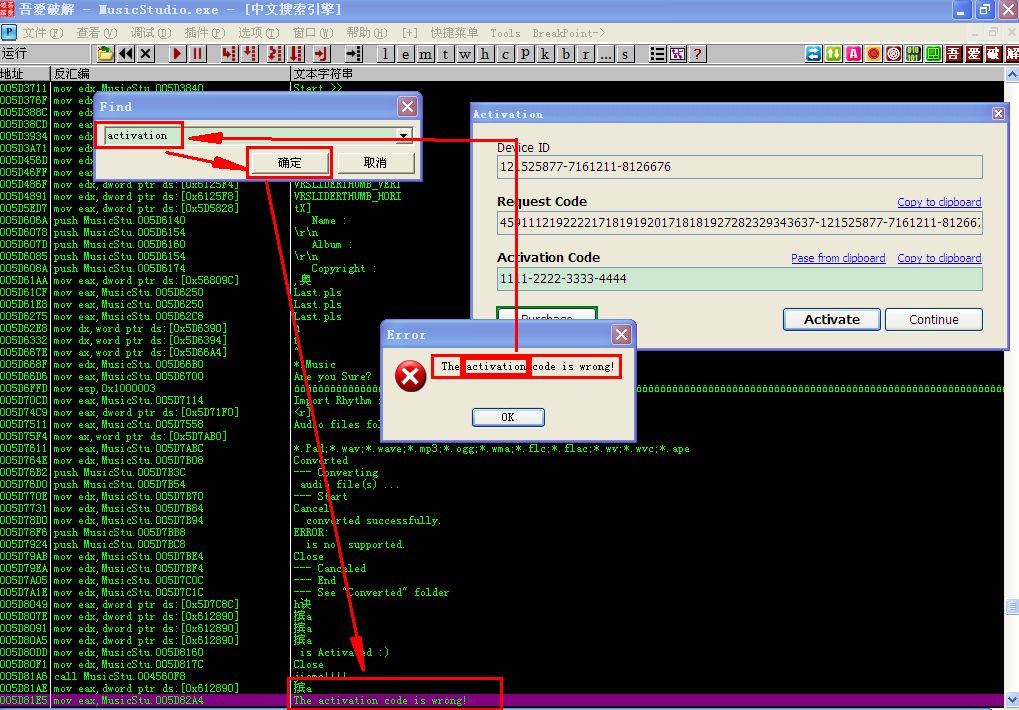Open CPU window with the 'c' button
The image size is (1019, 710).
point(505,54)
